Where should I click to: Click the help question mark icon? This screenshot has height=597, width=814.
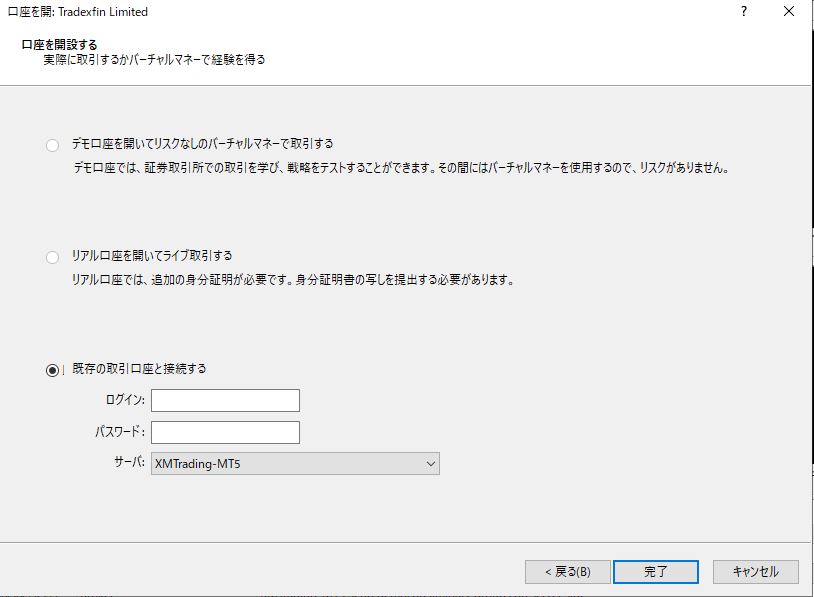point(744,11)
